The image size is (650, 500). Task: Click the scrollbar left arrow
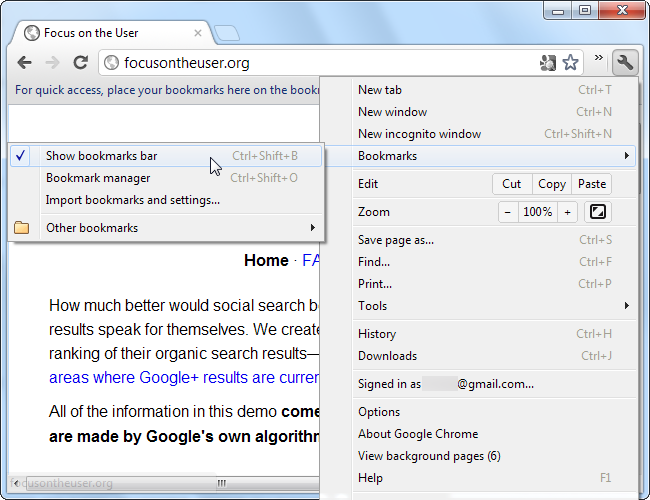click(15, 483)
